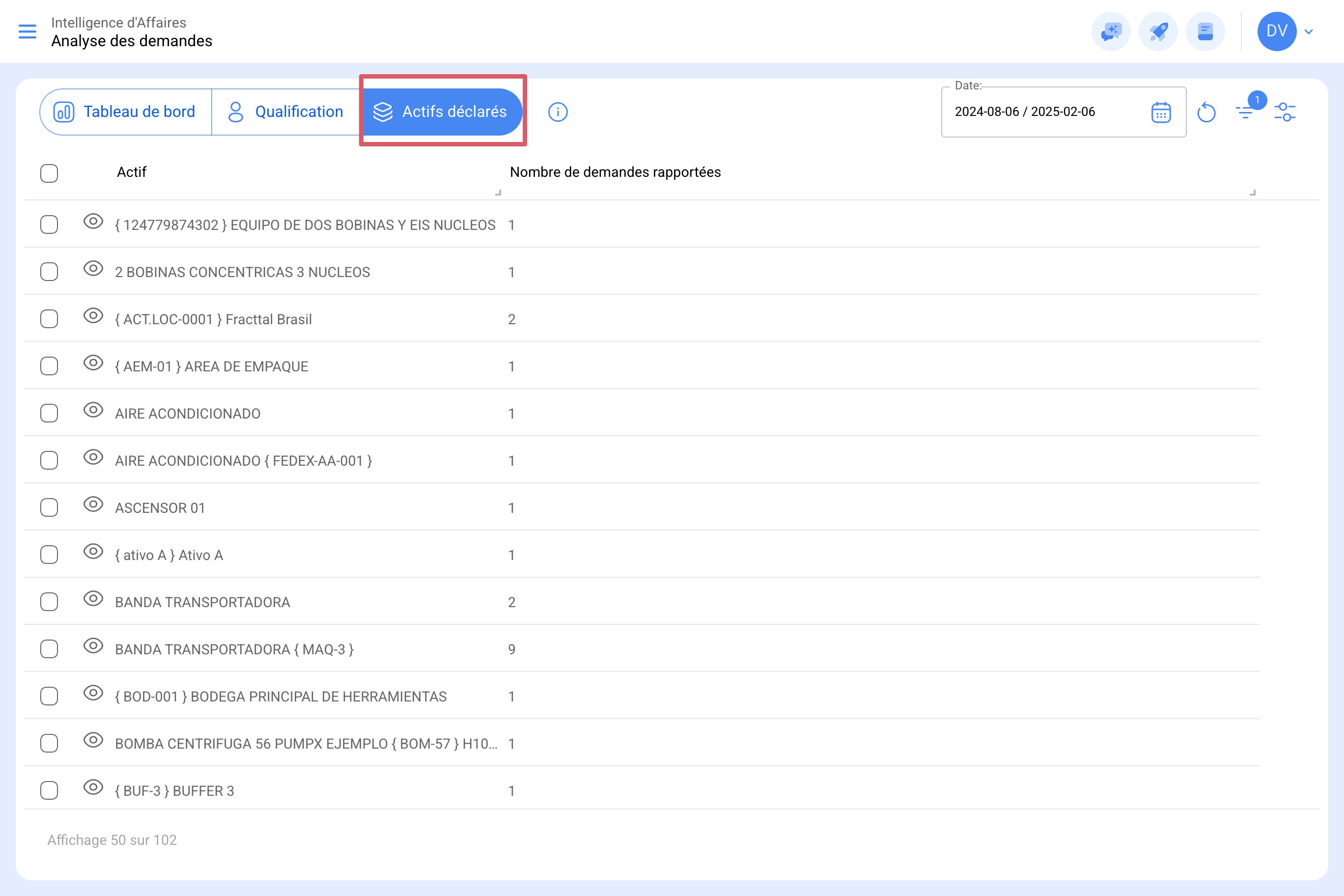The image size is (1344, 896).
Task: Click the eye icon for BOMBA CENTRIFUGA 56
Action: point(93,740)
